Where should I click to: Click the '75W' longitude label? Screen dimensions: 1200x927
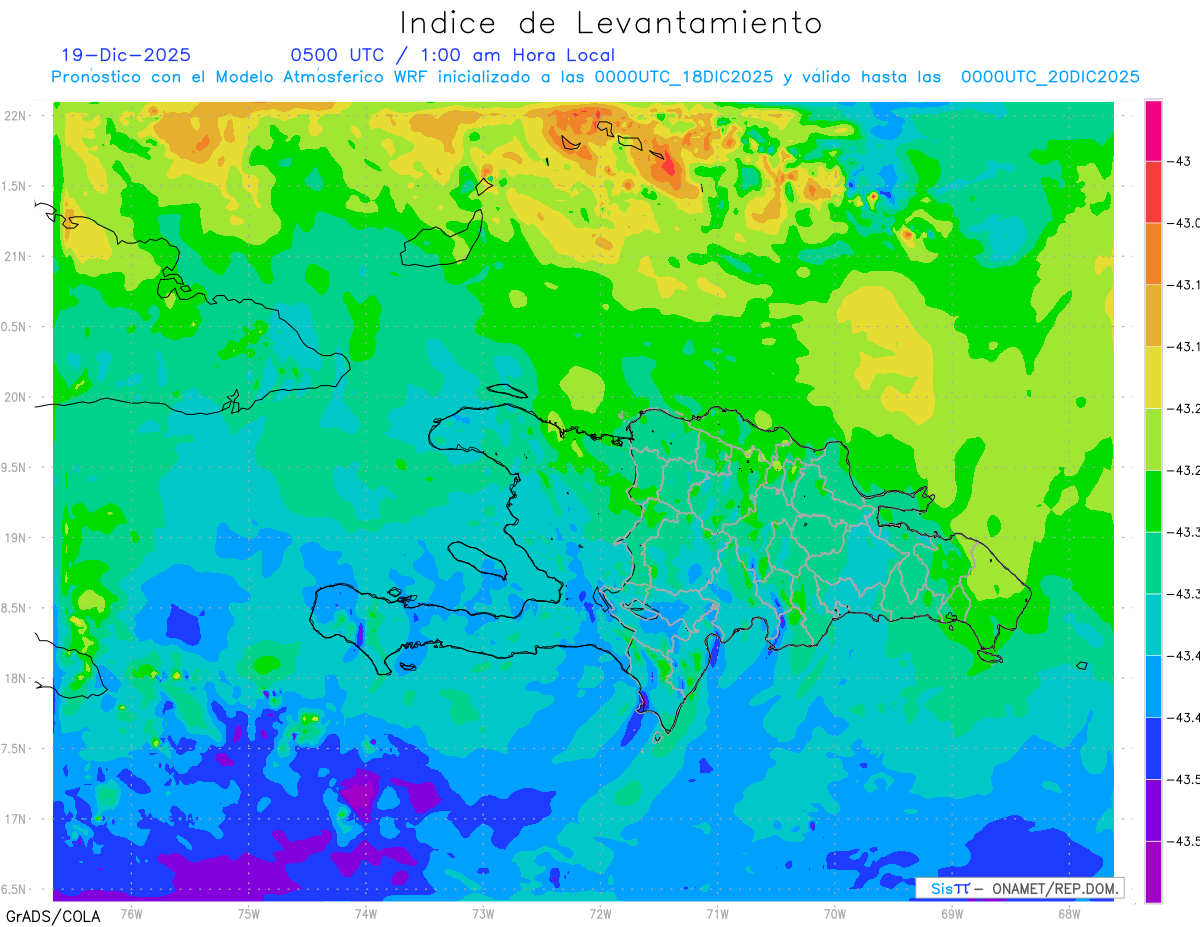click(x=249, y=913)
